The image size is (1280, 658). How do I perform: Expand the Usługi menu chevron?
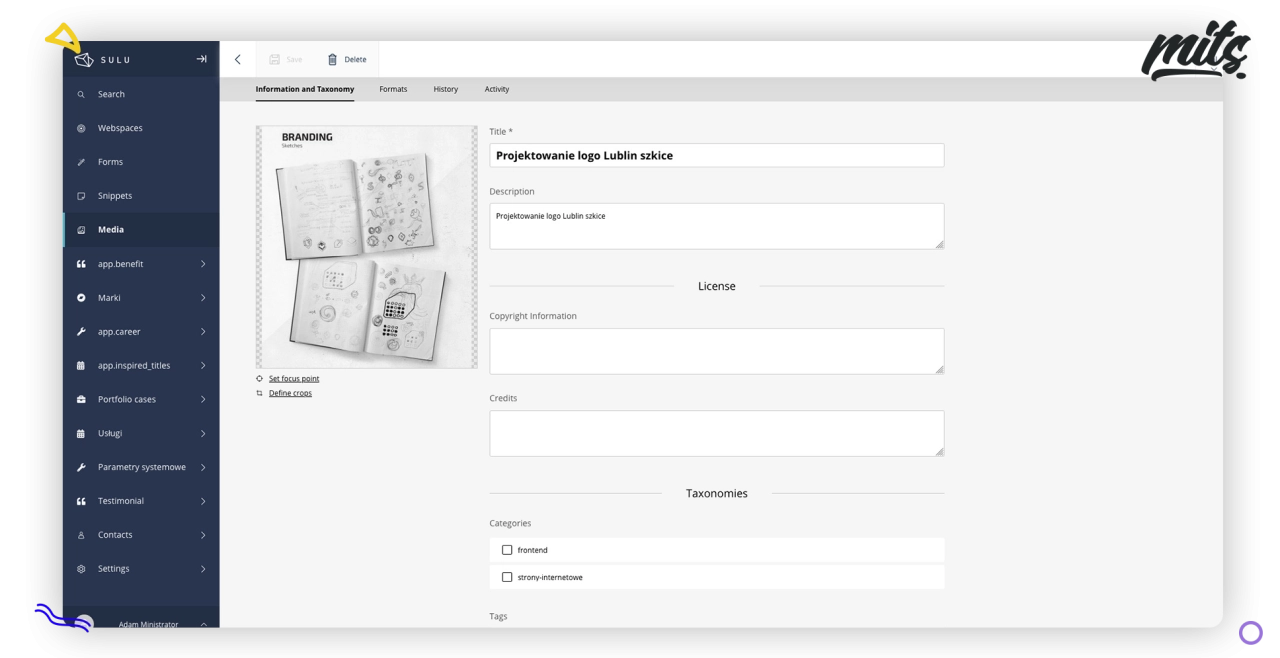203,433
